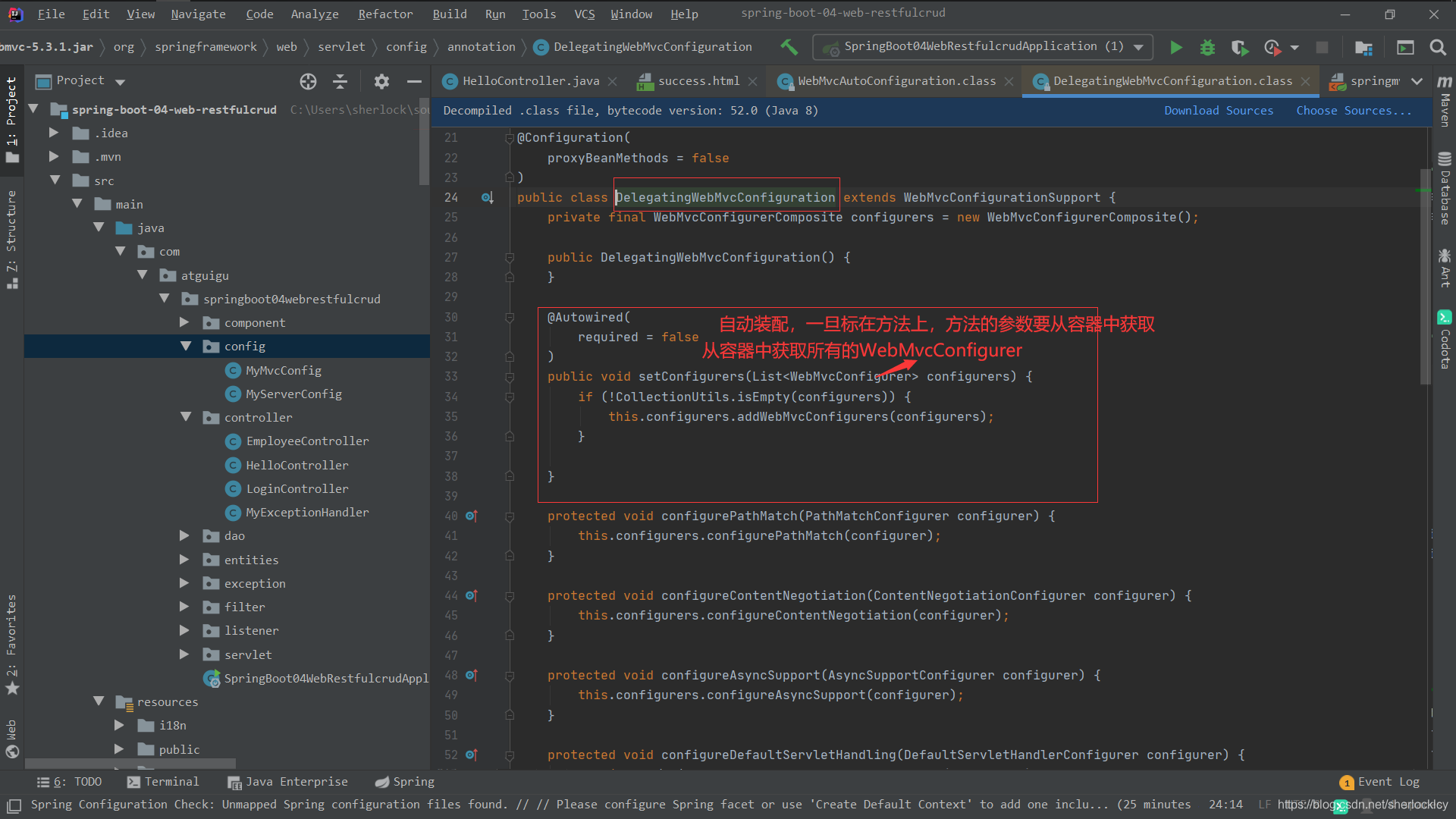Click Choose Sources link
The image size is (1456, 819).
1354,111
